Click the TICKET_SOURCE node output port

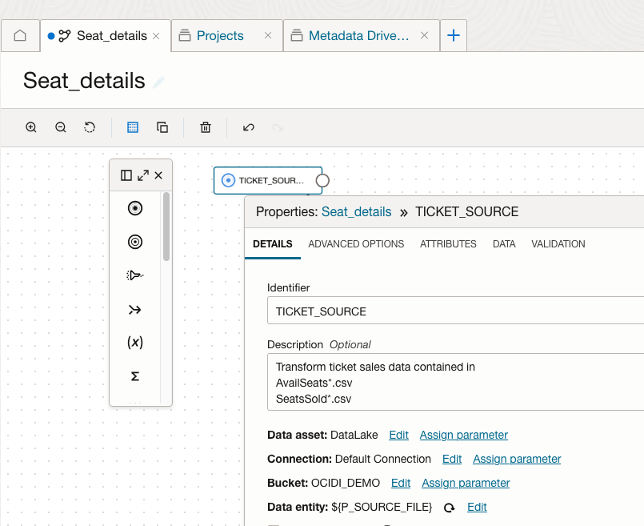pos(322,181)
